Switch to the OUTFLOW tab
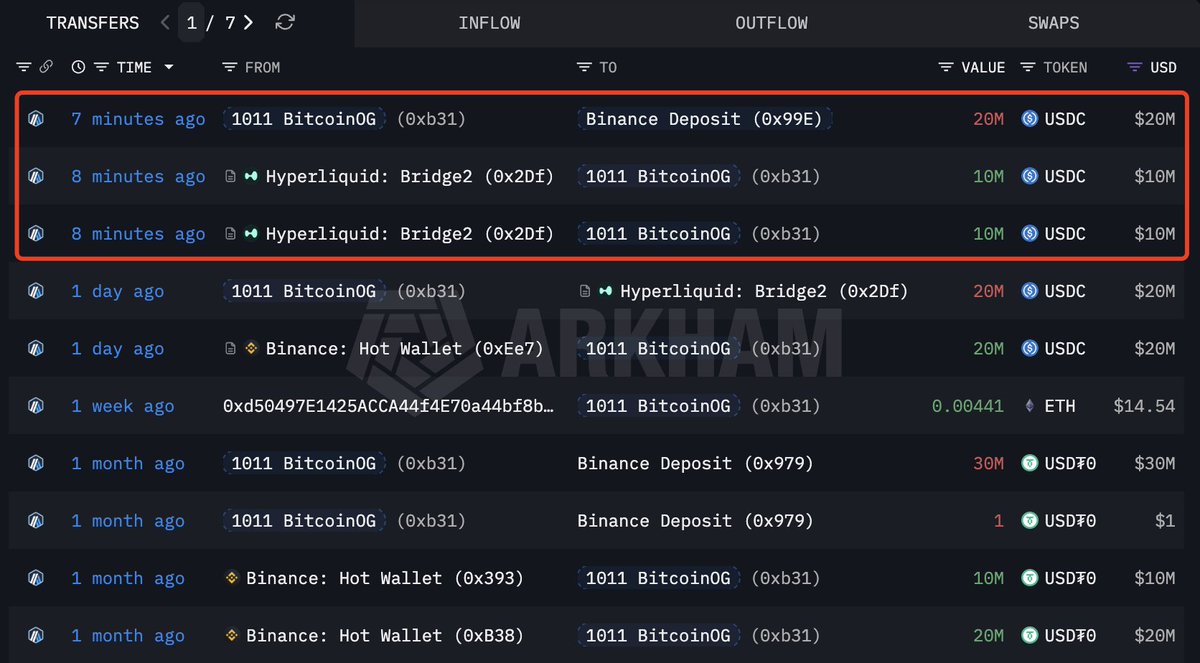The image size is (1200, 663). tap(771, 23)
